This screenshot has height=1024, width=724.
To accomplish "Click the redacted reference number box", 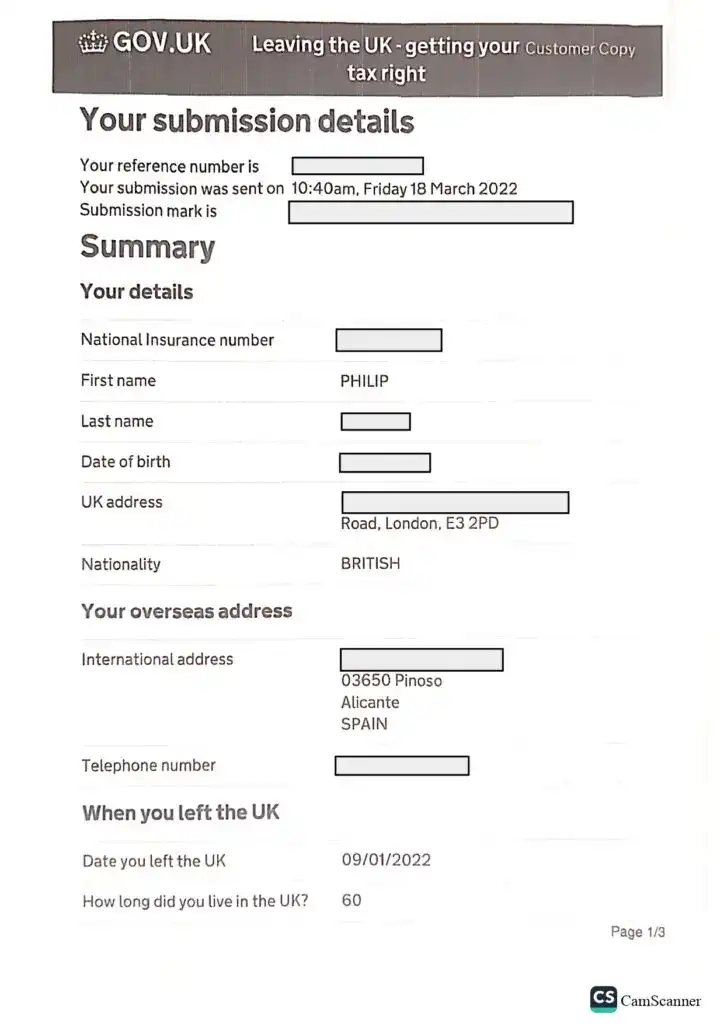I will click(x=357, y=166).
